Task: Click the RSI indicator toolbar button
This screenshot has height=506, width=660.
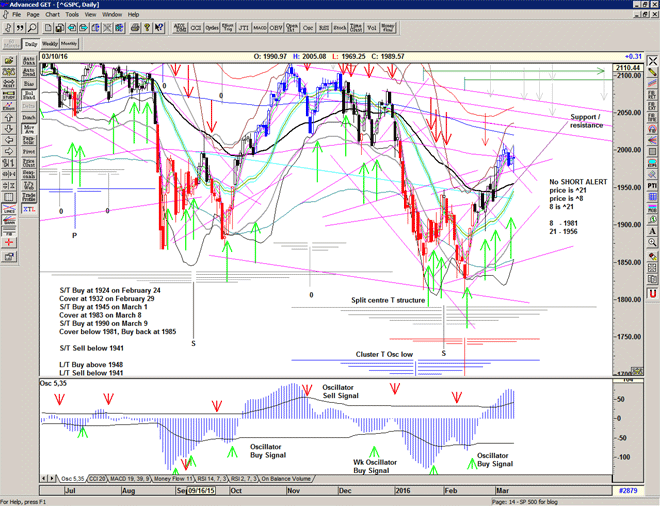Action: (x=325, y=27)
